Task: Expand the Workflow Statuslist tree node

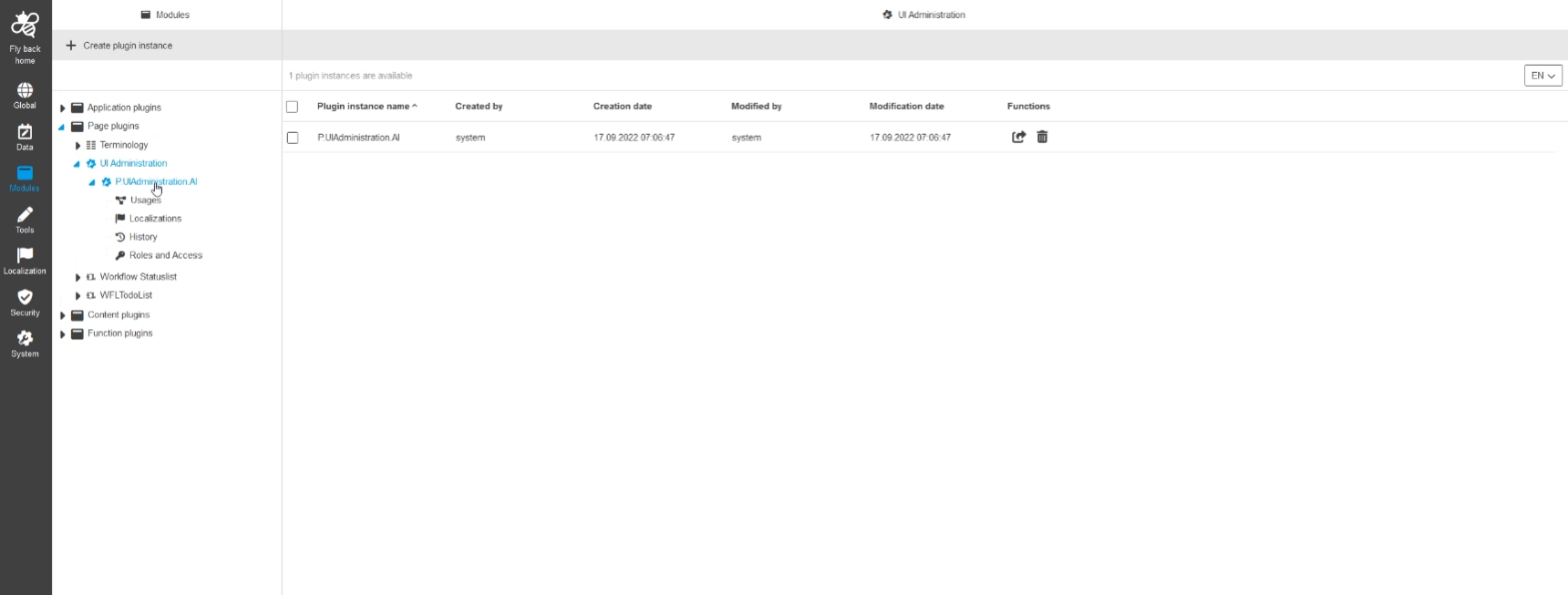Action: point(77,277)
